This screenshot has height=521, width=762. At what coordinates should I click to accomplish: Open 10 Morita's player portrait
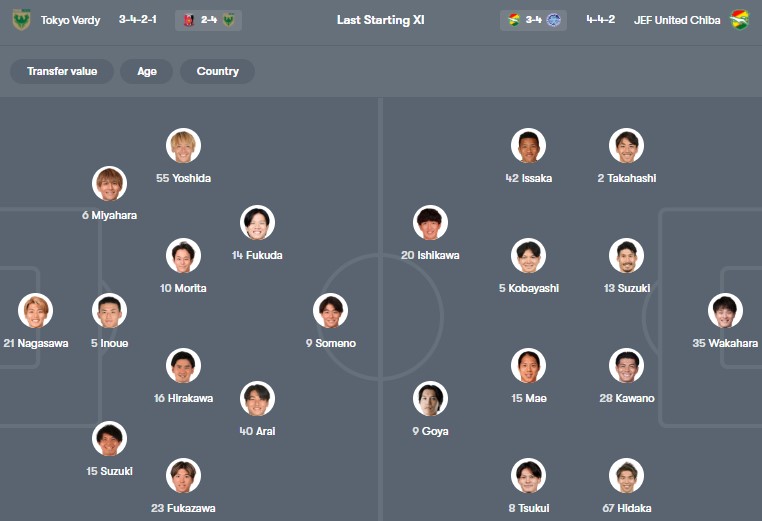[184, 256]
